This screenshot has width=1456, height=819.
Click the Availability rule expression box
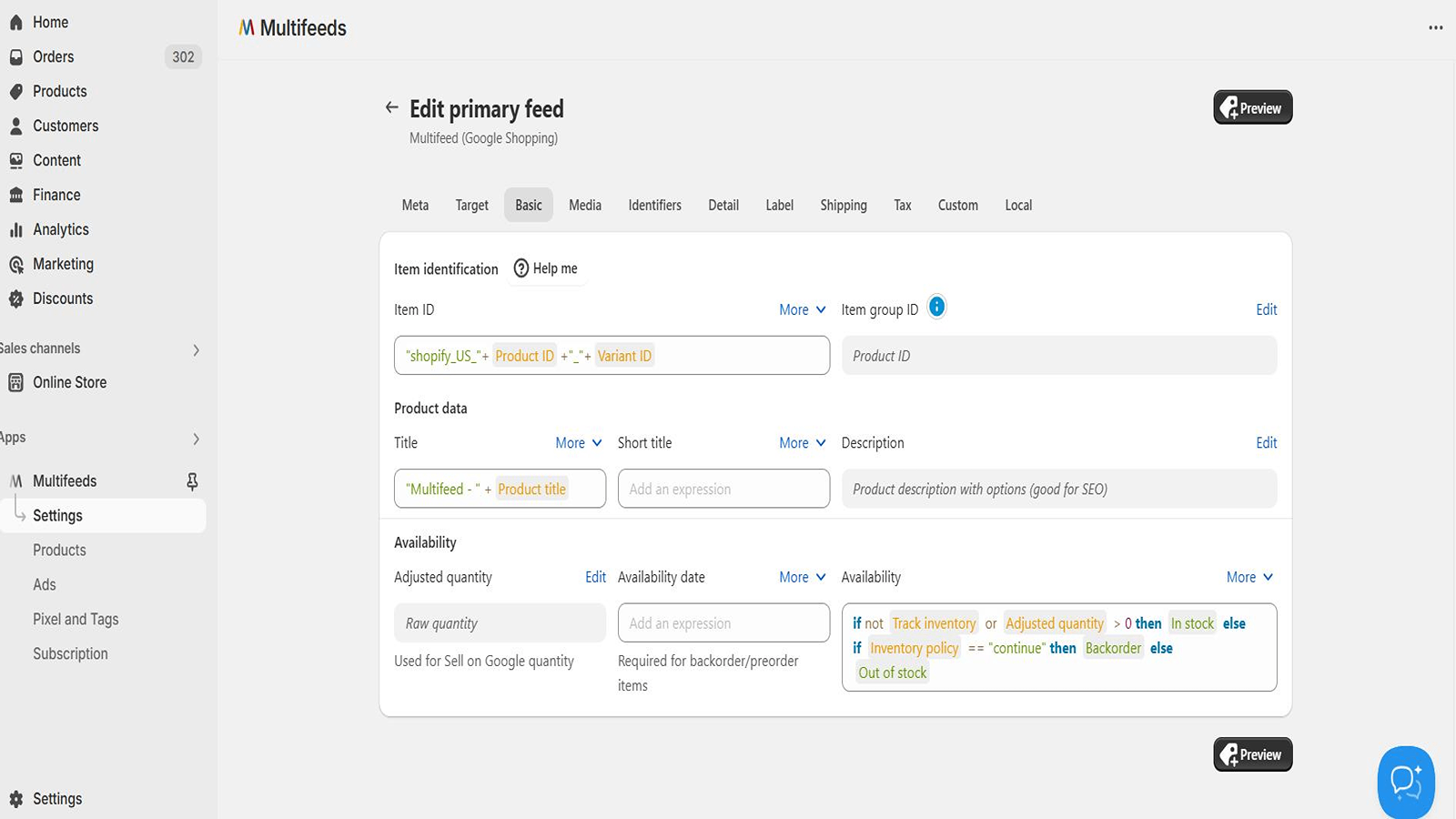[x=1059, y=647]
